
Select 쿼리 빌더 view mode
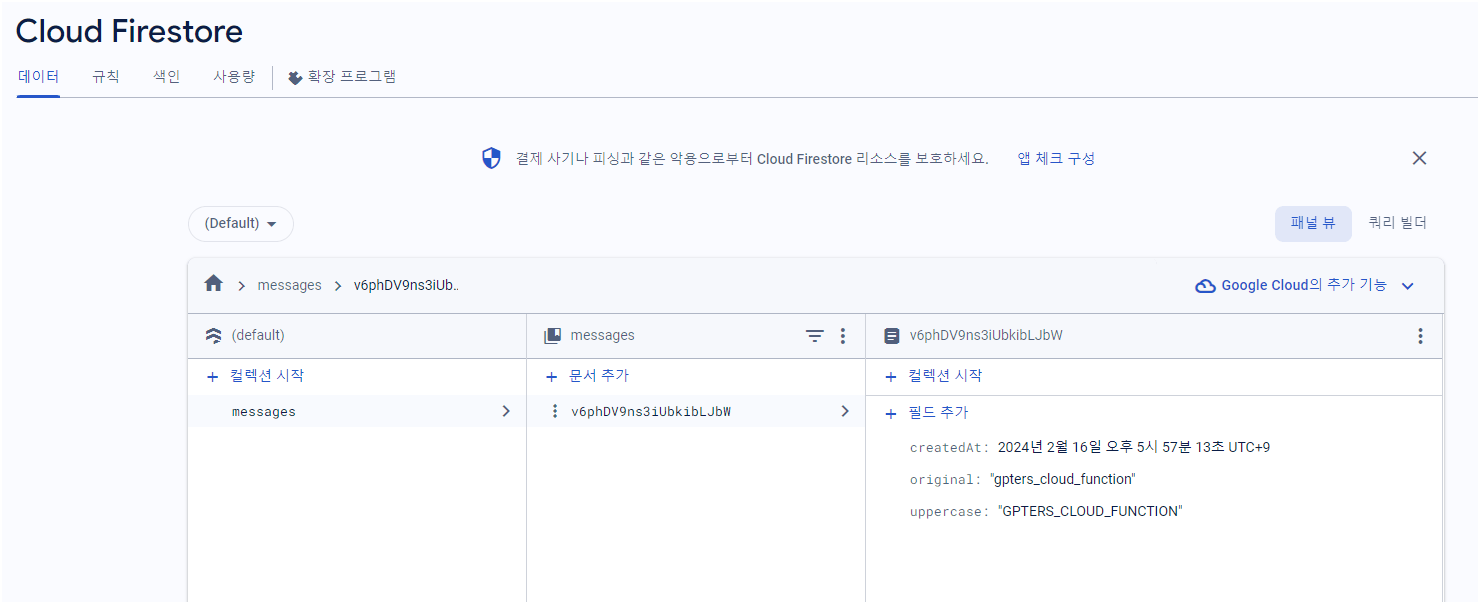(1397, 224)
